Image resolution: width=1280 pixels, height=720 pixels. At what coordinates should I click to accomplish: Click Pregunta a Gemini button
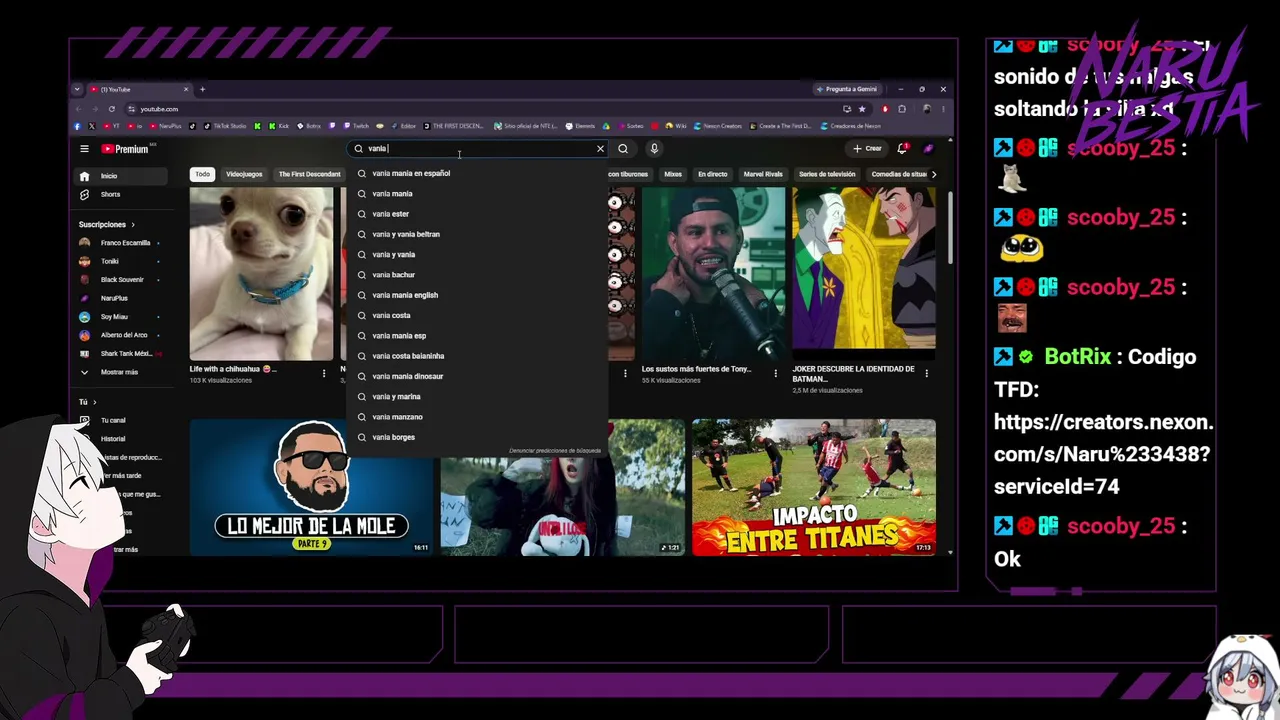click(x=846, y=89)
